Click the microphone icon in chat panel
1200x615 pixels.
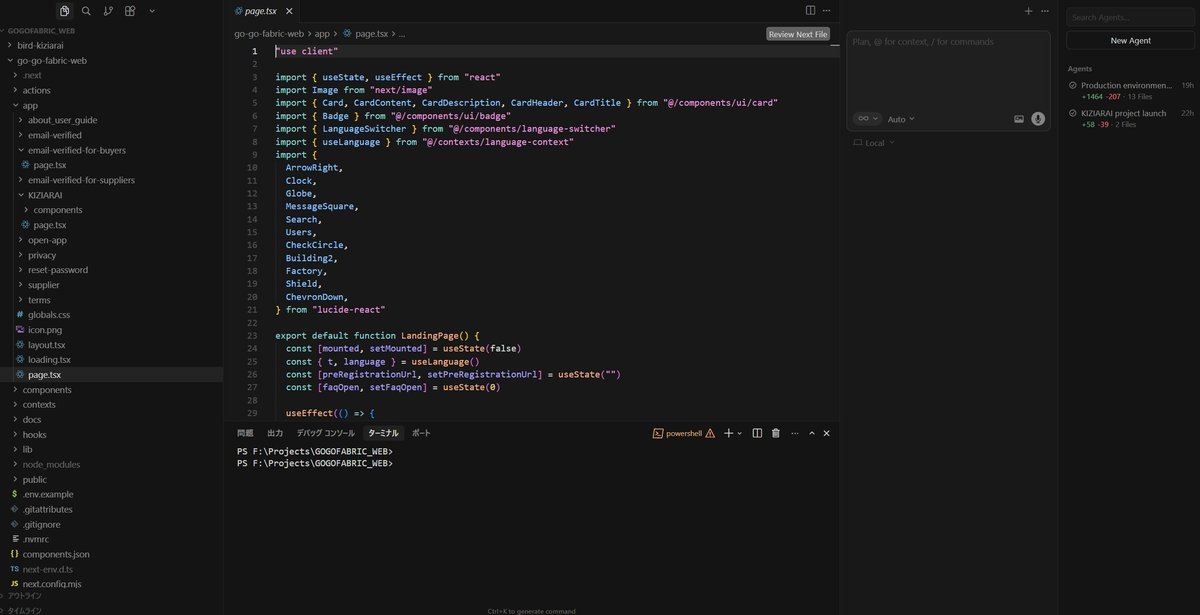pos(1037,119)
